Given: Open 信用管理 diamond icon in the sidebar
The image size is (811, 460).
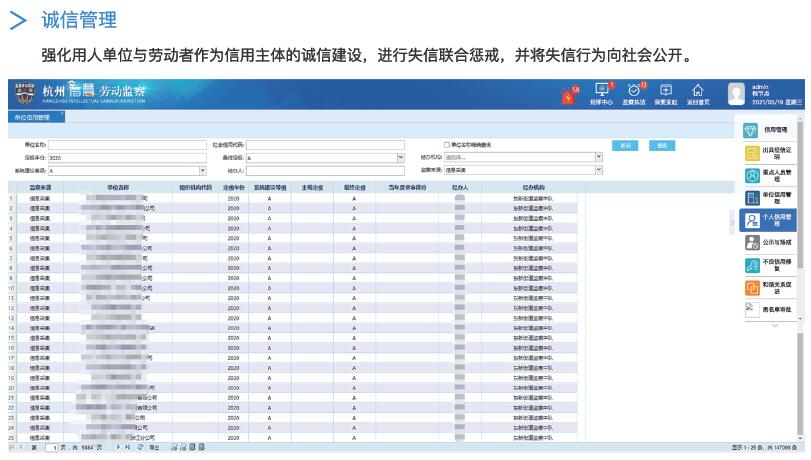Looking at the screenshot, I should pos(752,130).
